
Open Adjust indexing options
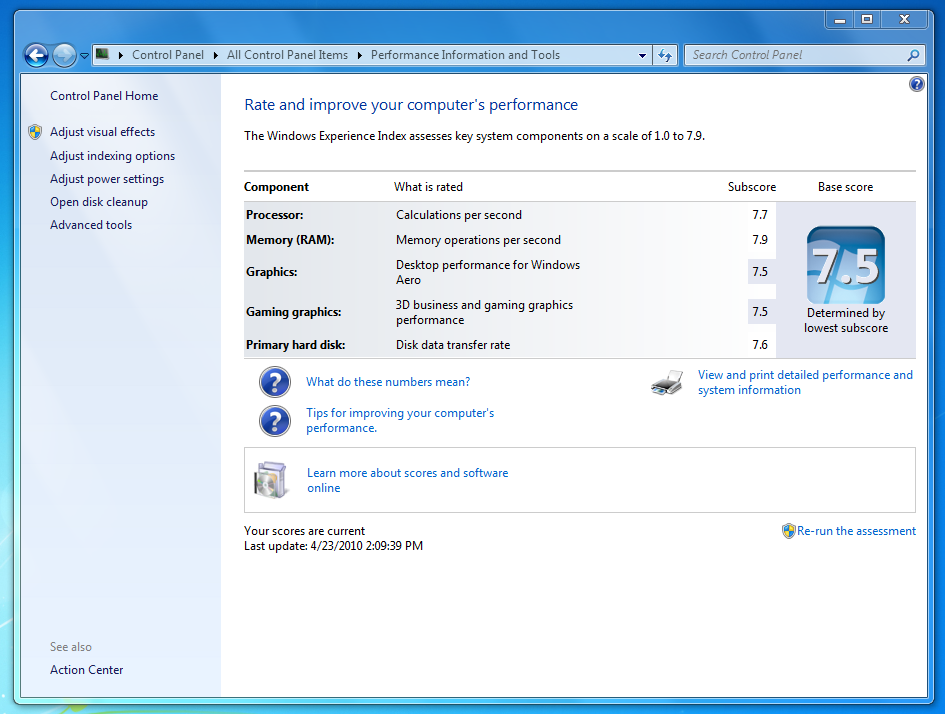click(113, 155)
